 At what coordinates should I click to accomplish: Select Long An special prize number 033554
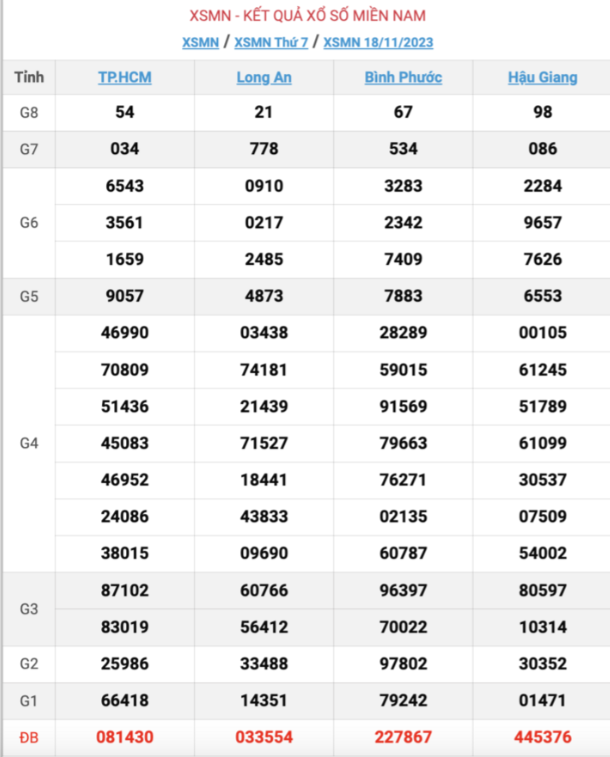click(264, 737)
